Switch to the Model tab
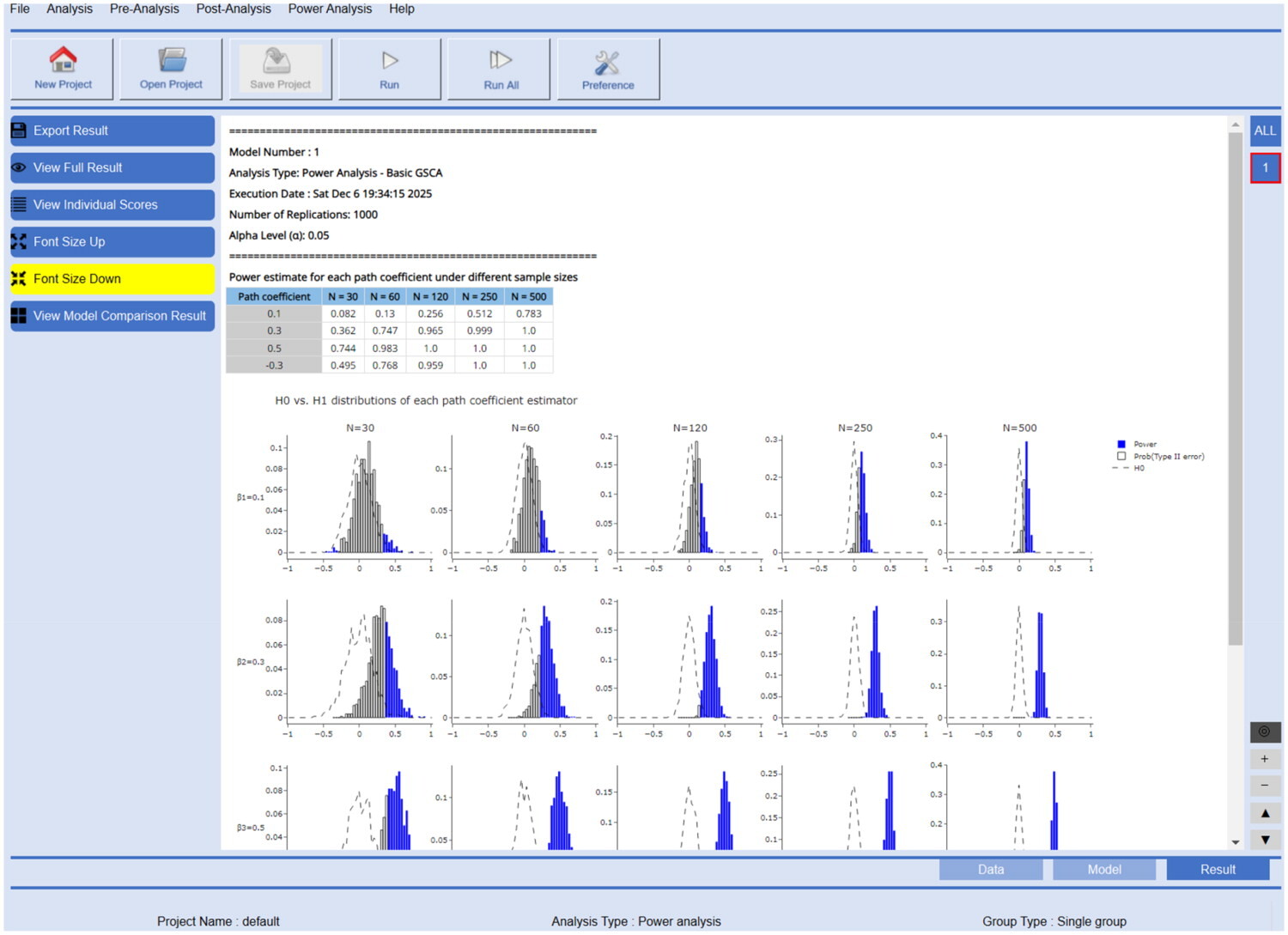 (1104, 869)
